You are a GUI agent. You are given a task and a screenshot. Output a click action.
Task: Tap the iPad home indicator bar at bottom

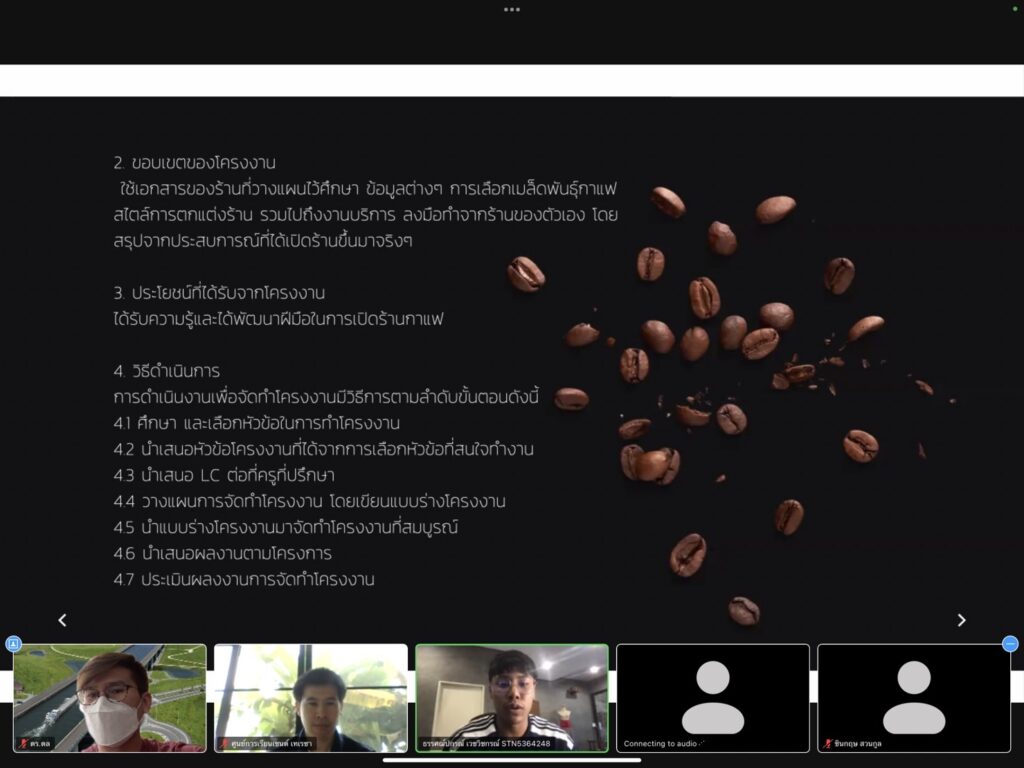pos(512,760)
